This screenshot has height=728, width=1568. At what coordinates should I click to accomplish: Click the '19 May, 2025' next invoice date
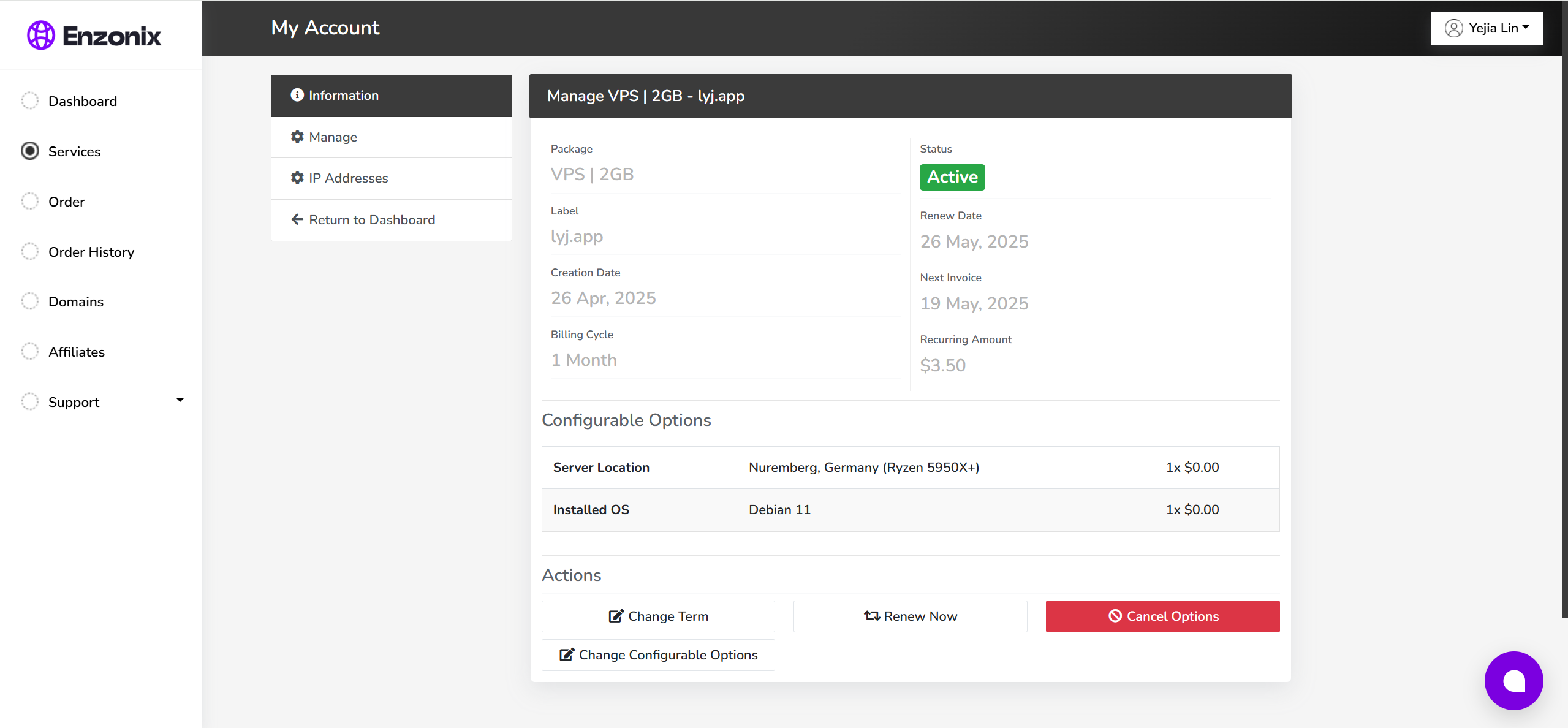974,303
